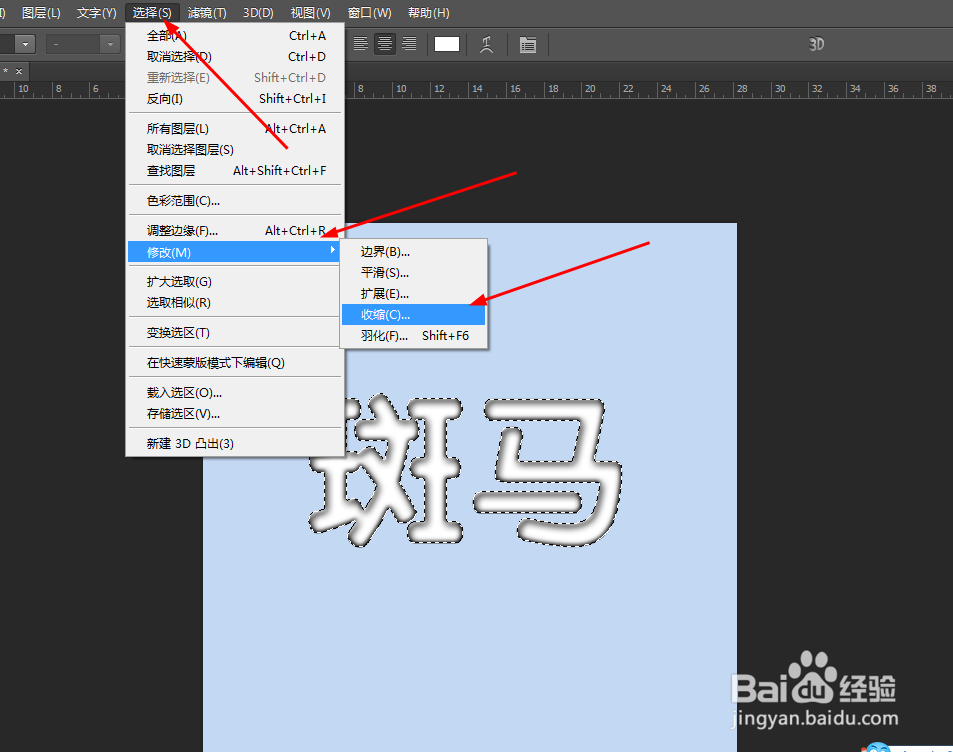Screen dimensions: 953x752
Task: Choose the 羽化(F) command
Action: tap(384, 335)
